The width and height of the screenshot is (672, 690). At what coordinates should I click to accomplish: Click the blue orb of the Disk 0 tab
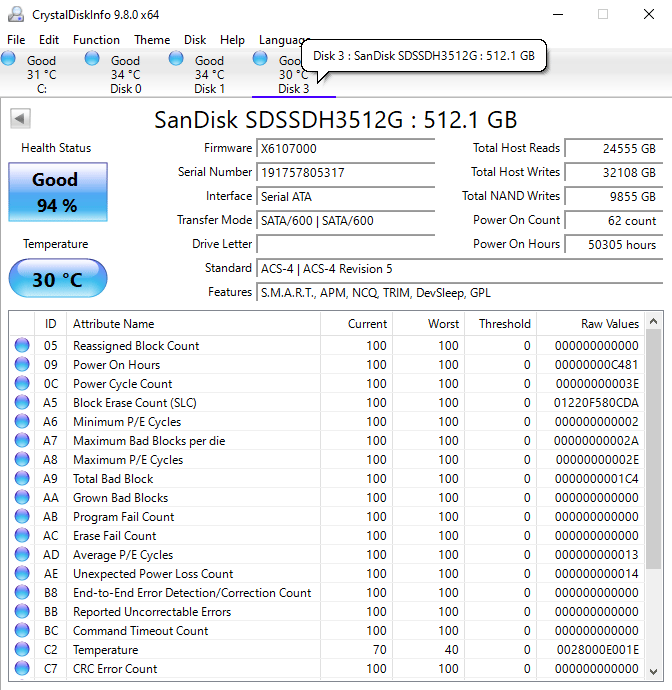point(92,59)
